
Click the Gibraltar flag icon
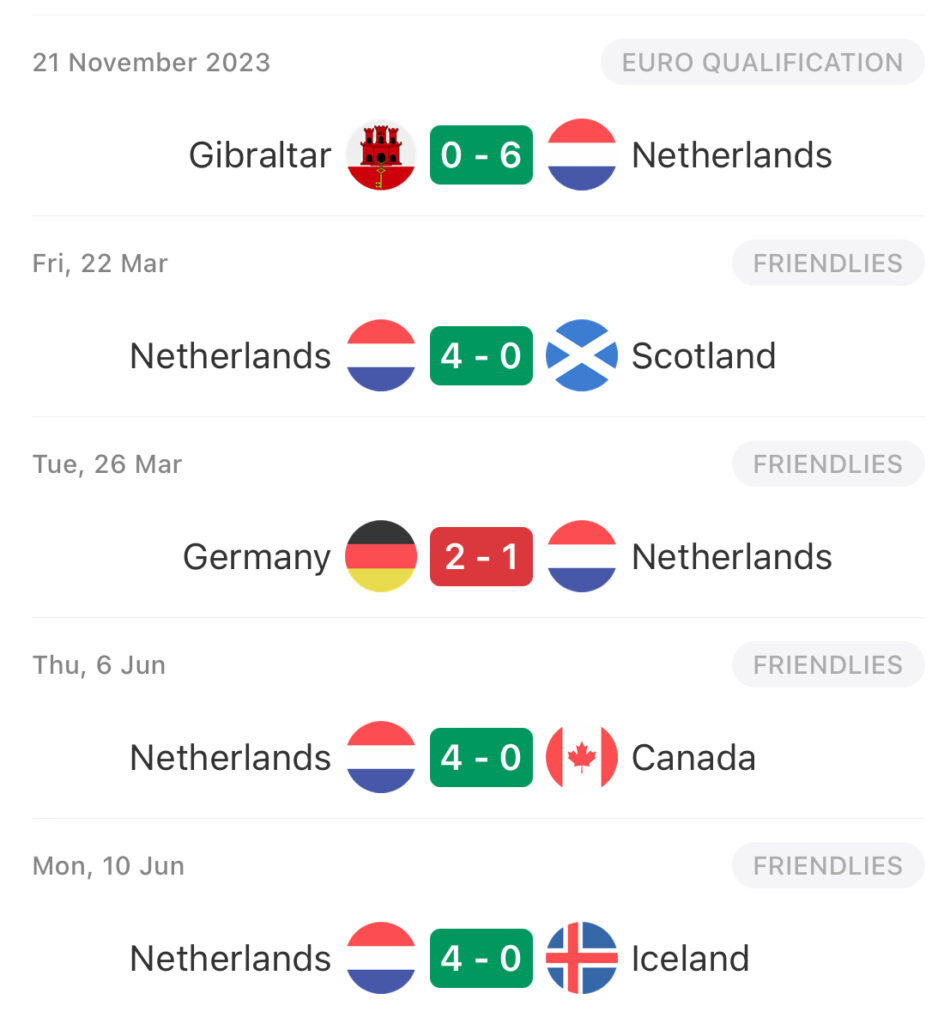pos(381,155)
